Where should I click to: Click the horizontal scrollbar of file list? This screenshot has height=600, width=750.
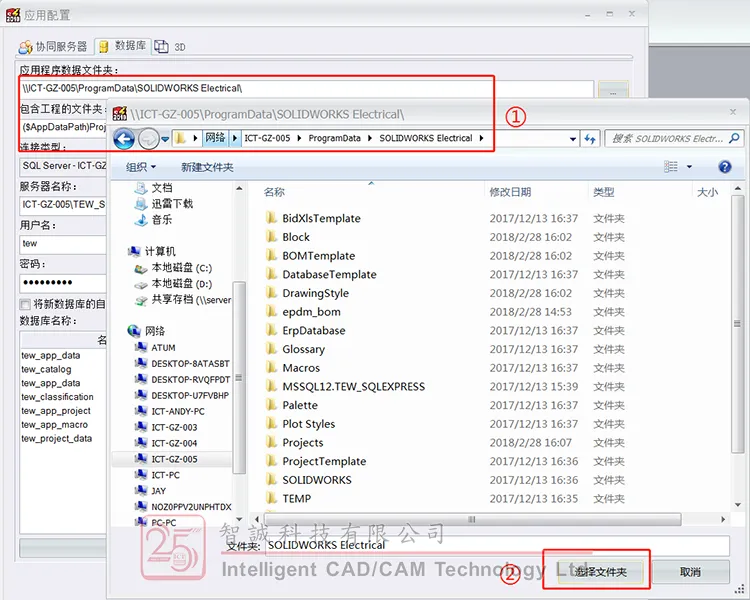[x=473, y=519]
